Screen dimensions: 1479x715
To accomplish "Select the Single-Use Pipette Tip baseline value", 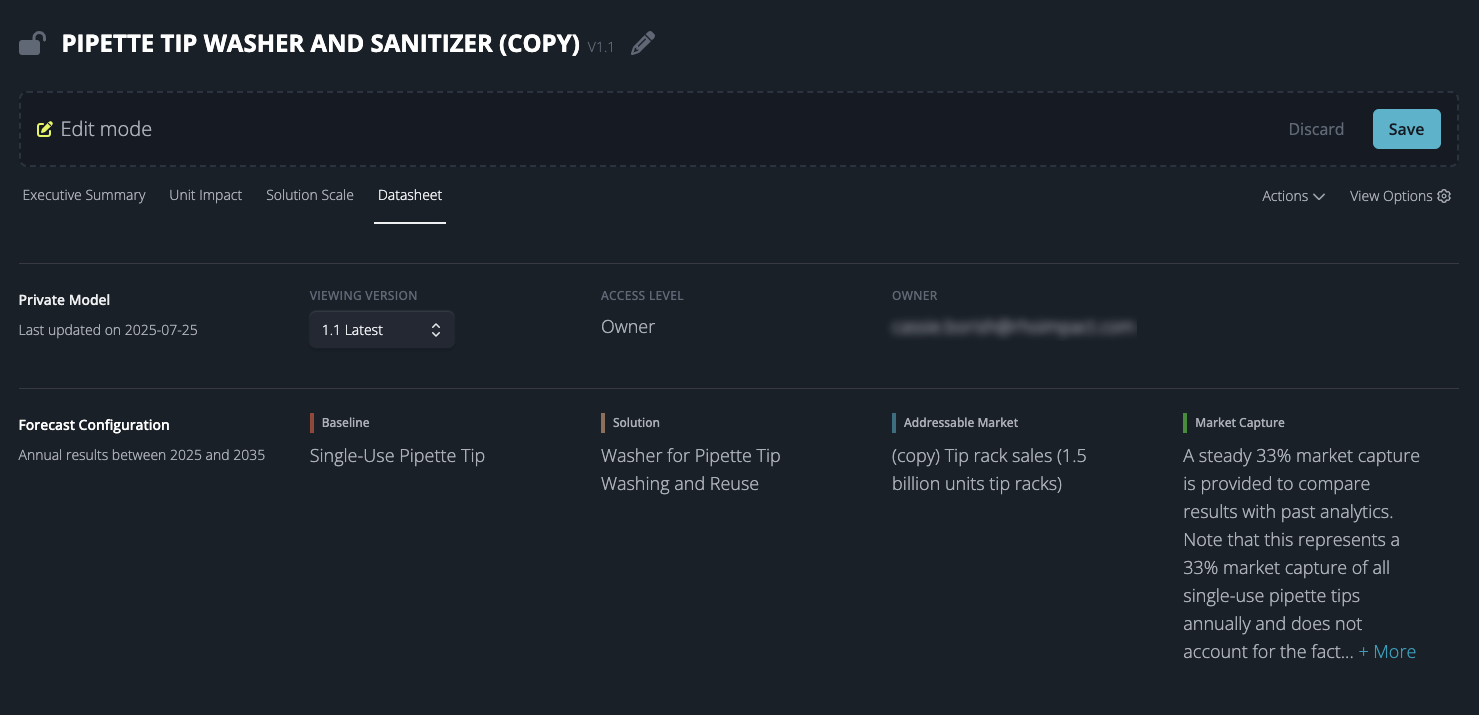I will coord(397,456).
